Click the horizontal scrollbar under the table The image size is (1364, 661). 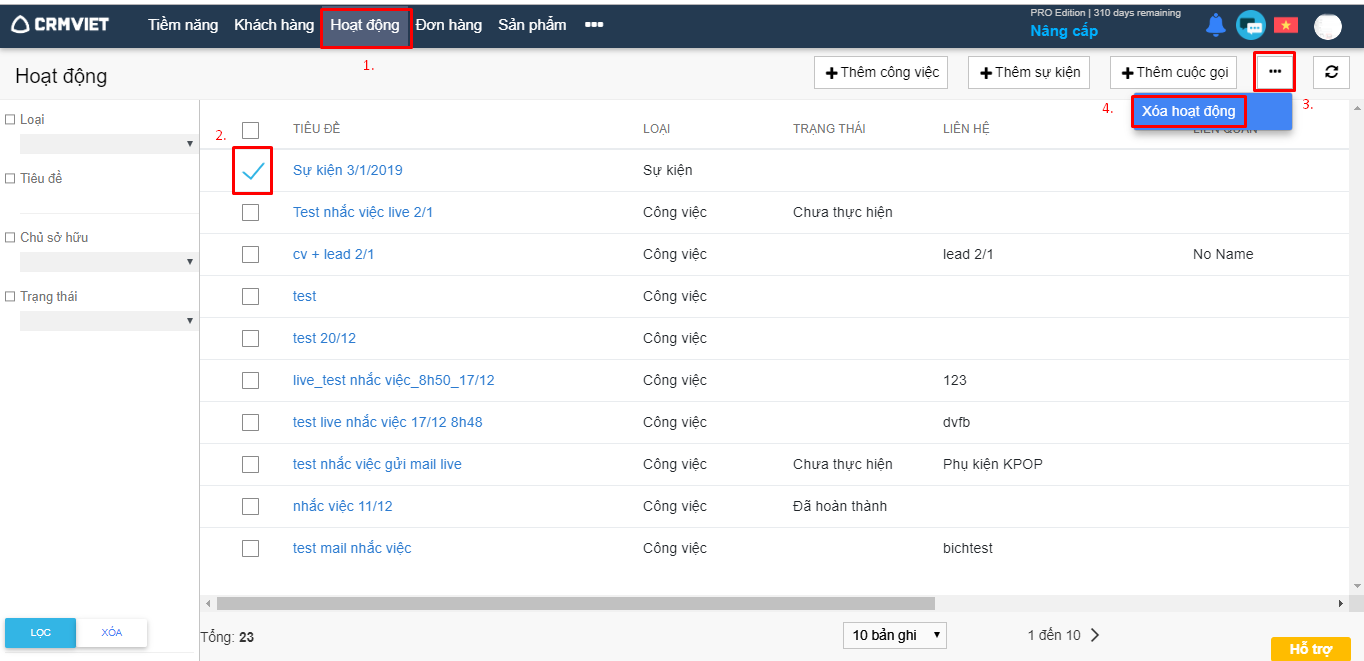pyautogui.click(x=575, y=604)
